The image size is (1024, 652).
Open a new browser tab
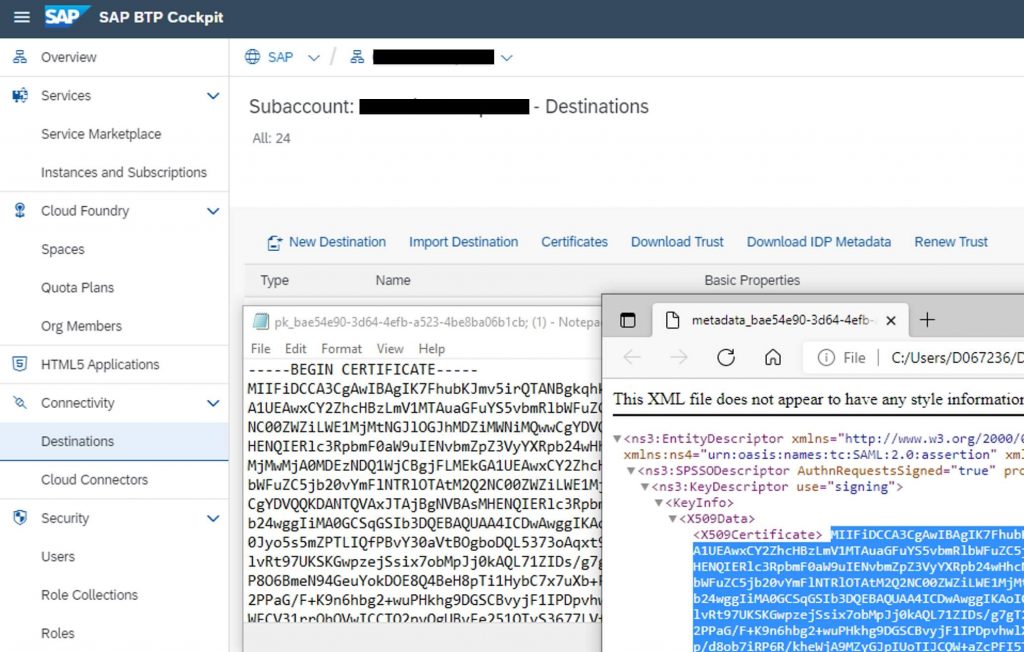coord(927,319)
